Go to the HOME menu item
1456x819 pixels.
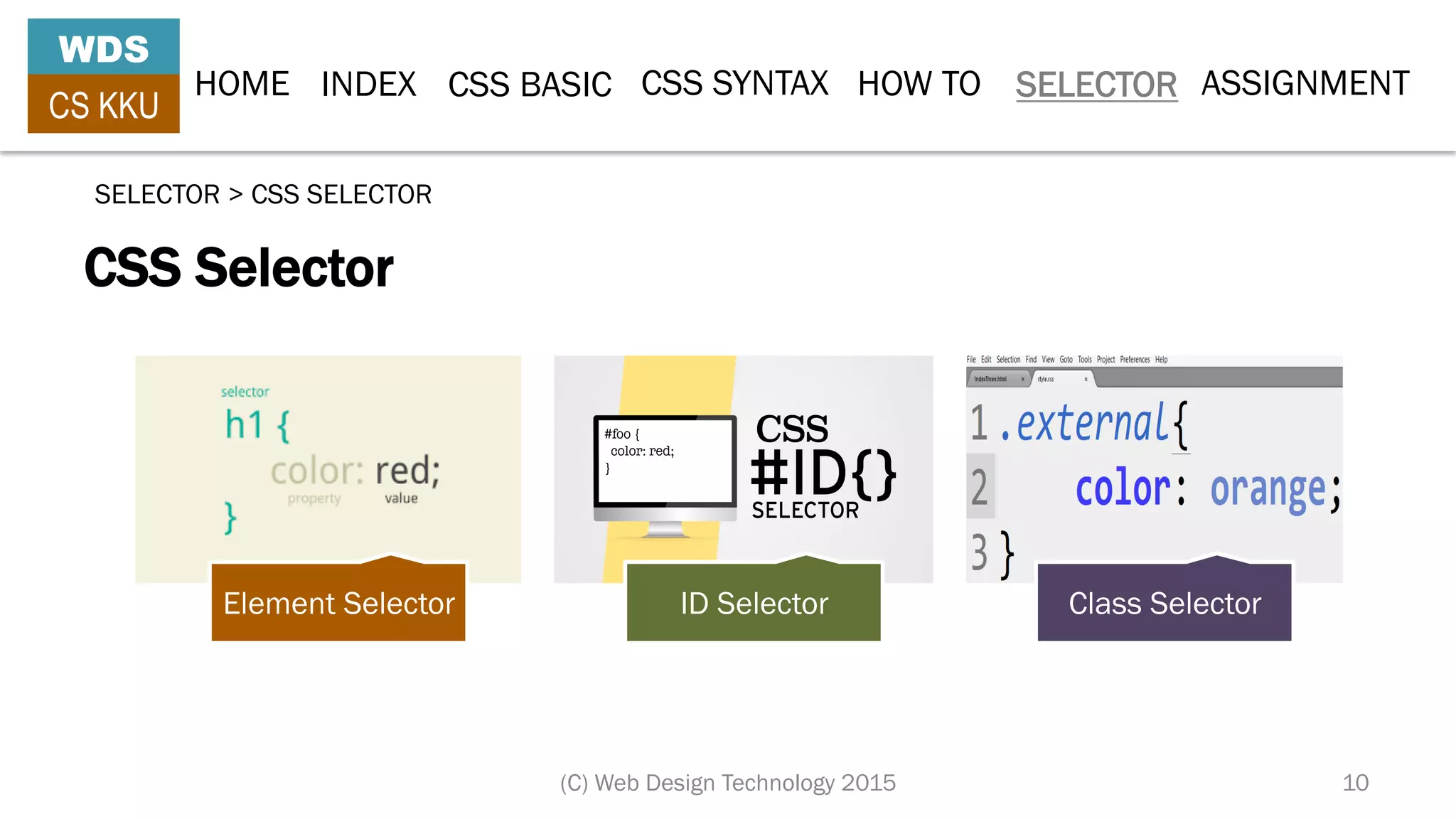pyautogui.click(x=242, y=84)
